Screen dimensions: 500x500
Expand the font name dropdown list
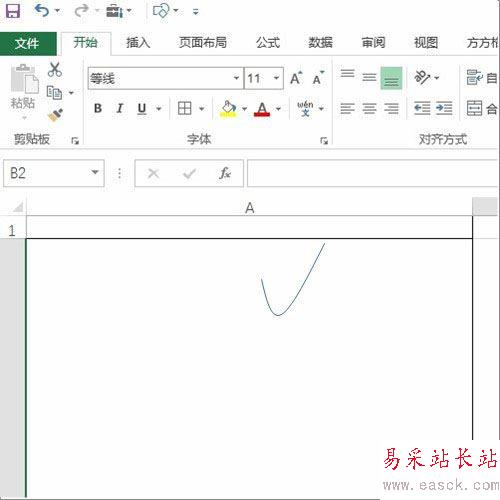coord(236,78)
